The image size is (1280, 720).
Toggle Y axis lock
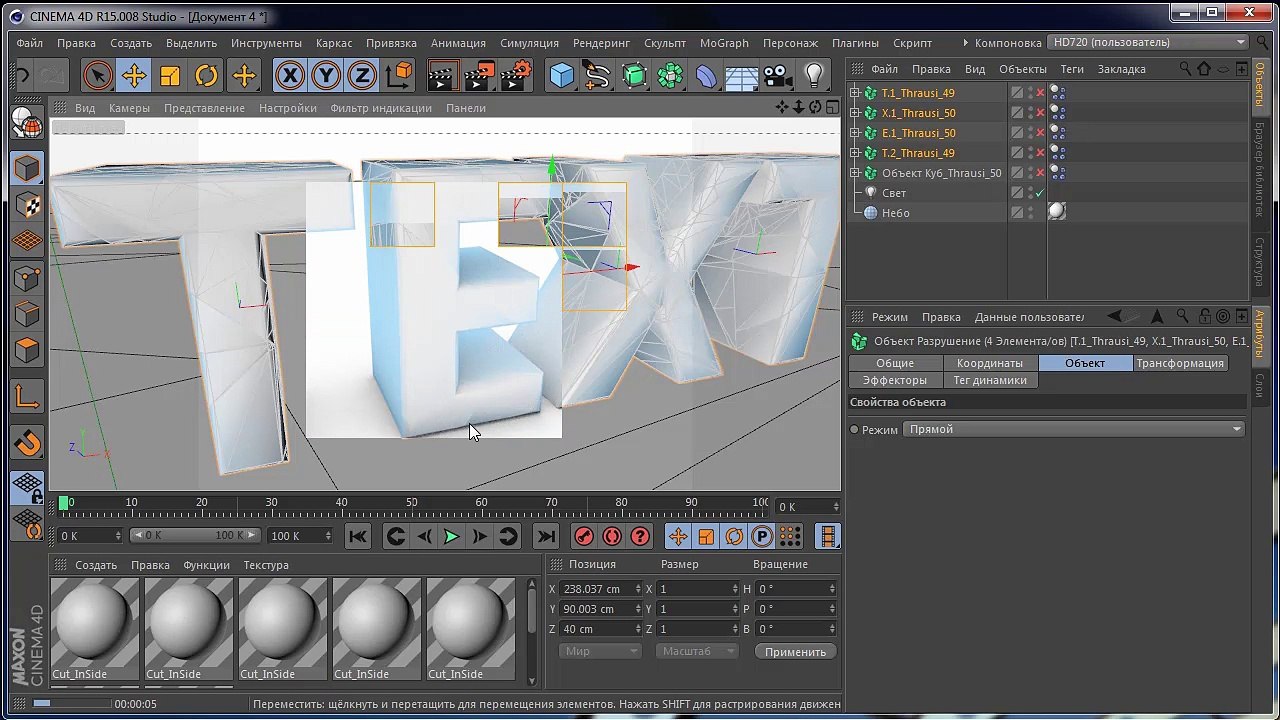pyautogui.click(x=325, y=76)
